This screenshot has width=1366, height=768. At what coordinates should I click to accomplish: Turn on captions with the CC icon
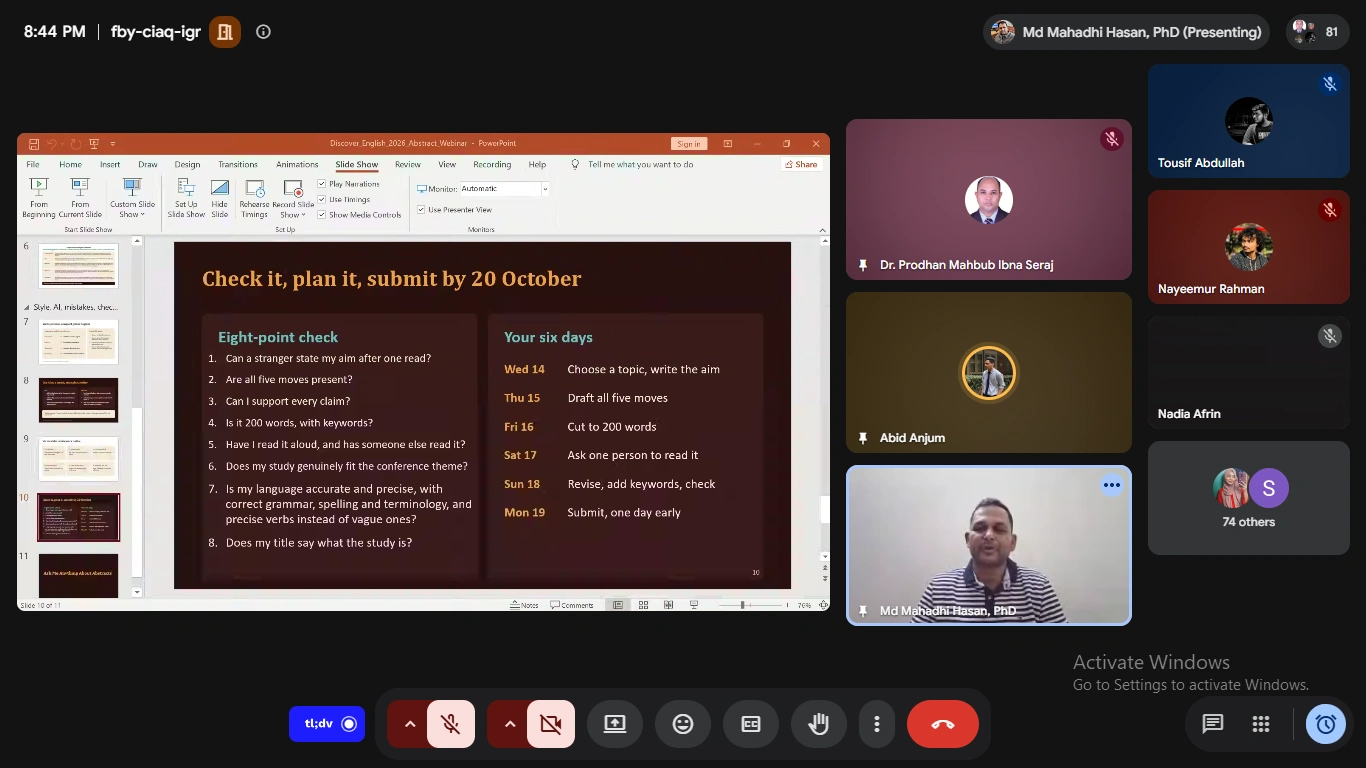tap(751, 724)
